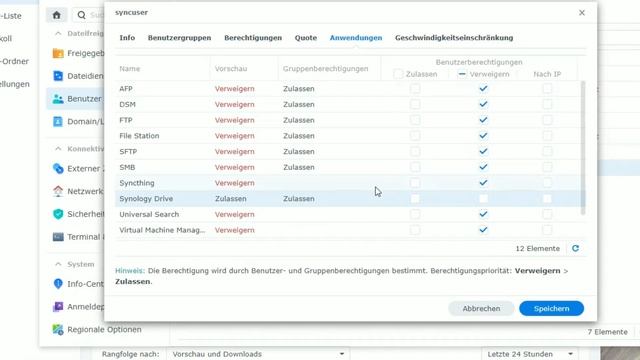Click the Abbrechen button
640x360 pixels.
[x=481, y=309]
